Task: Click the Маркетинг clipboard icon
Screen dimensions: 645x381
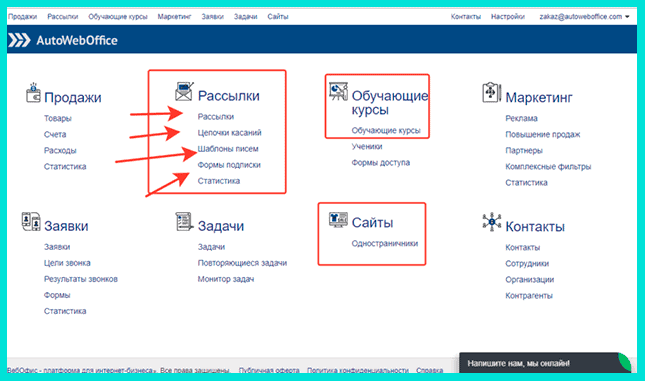Action: [492, 92]
